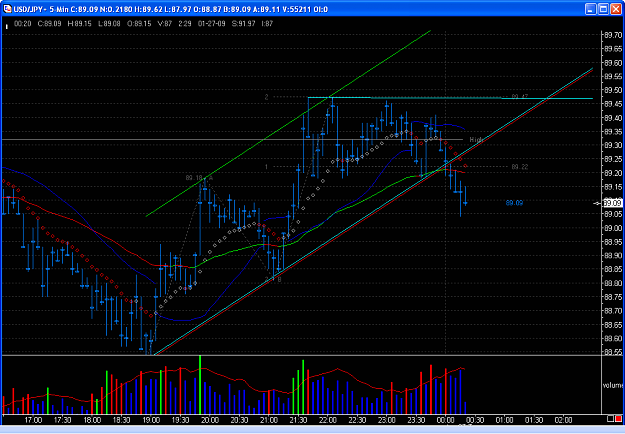Maximize the USD/JPY chart window
Viewport: 625px width, 434px height.
click(x=603, y=9)
